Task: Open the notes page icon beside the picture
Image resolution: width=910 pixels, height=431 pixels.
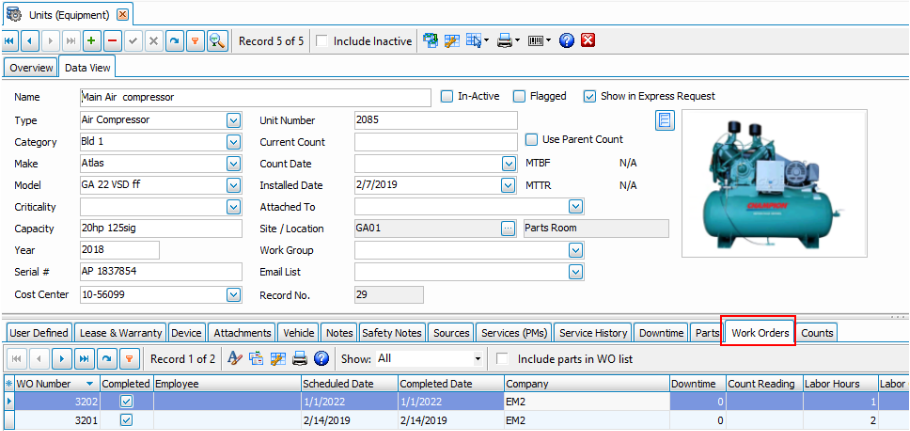Action: coord(665,121)
